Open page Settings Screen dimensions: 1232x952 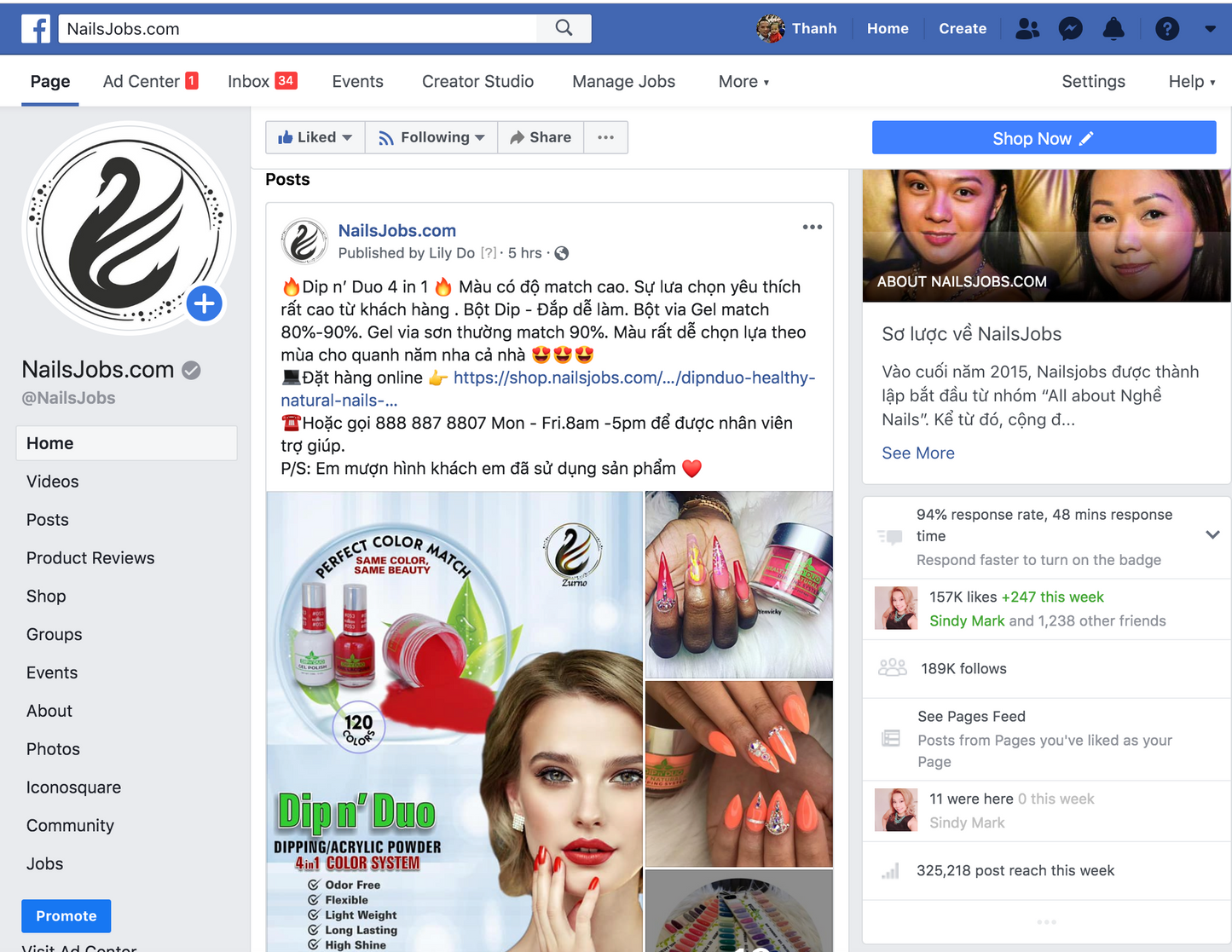[1093, 82]
